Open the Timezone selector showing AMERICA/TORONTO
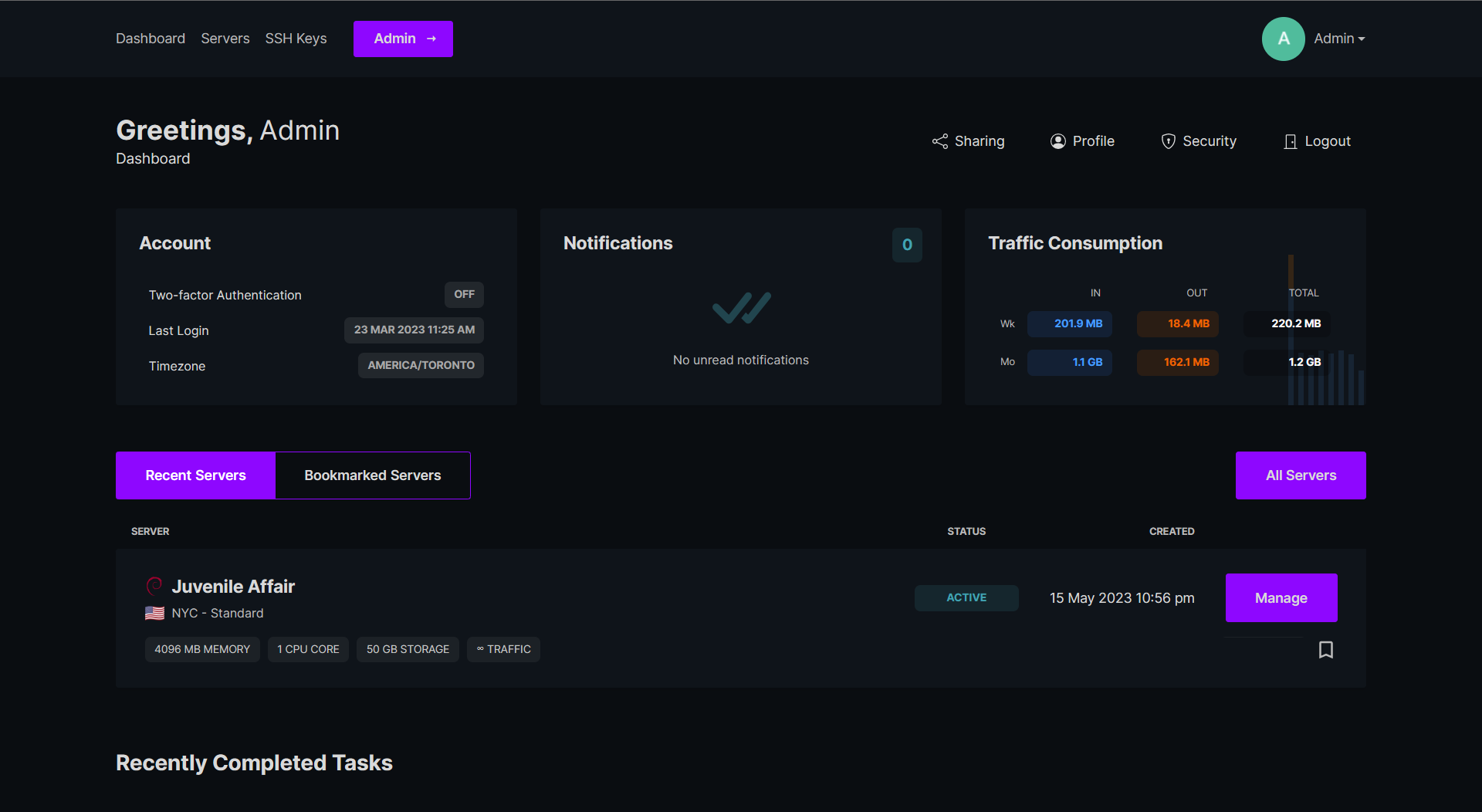This screenshot has height=812, width=1482. 421,365
